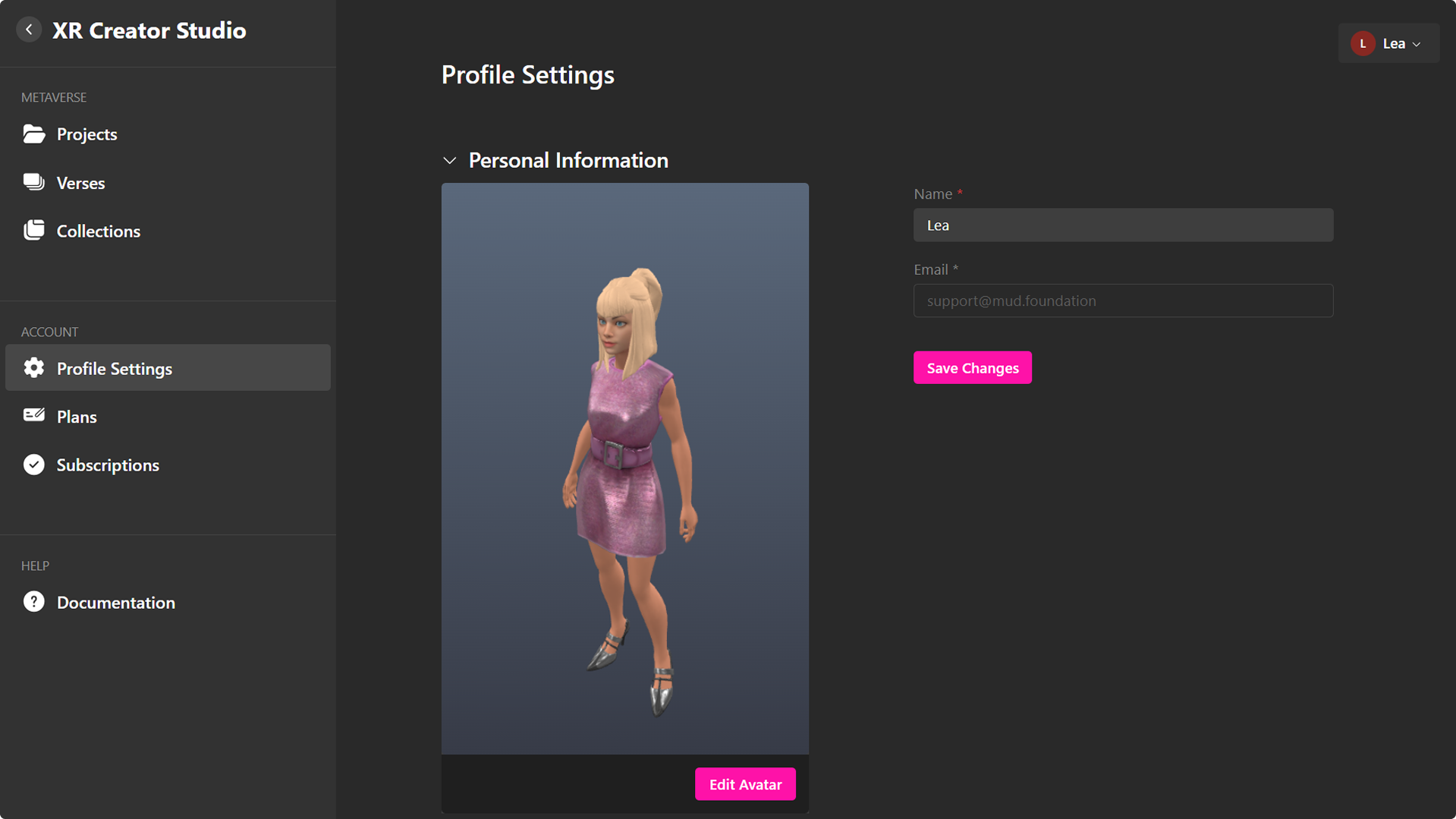Click the Profile Settings gear icon
Image resolution: width=1456 pixels, height=819 pixels.
tap(34, 368)
